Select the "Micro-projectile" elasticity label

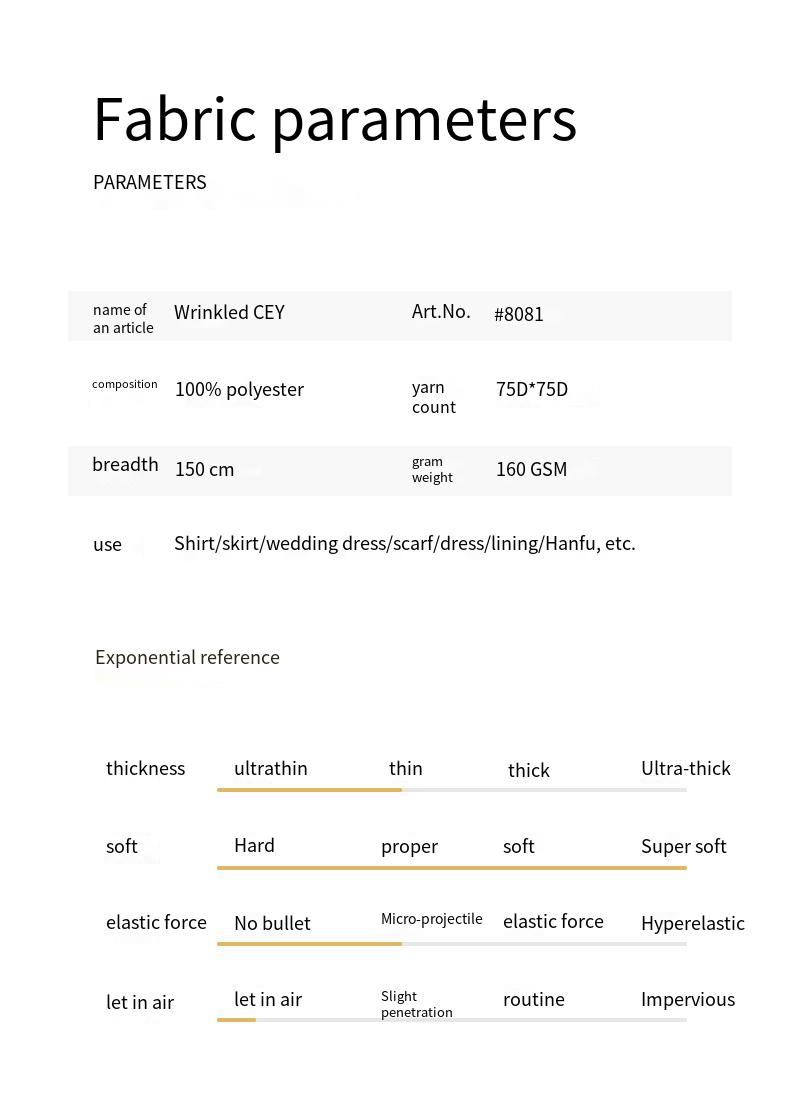click(x=432, y=919)
